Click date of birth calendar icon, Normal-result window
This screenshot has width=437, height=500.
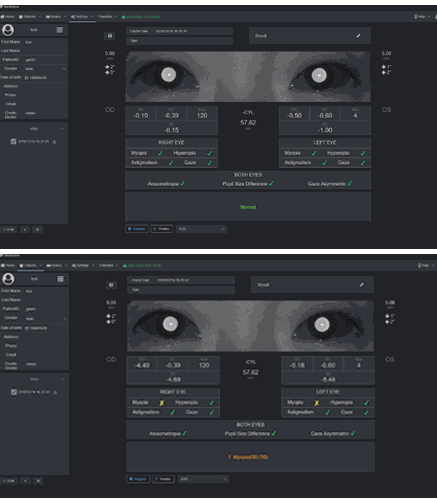pos(26,78)
